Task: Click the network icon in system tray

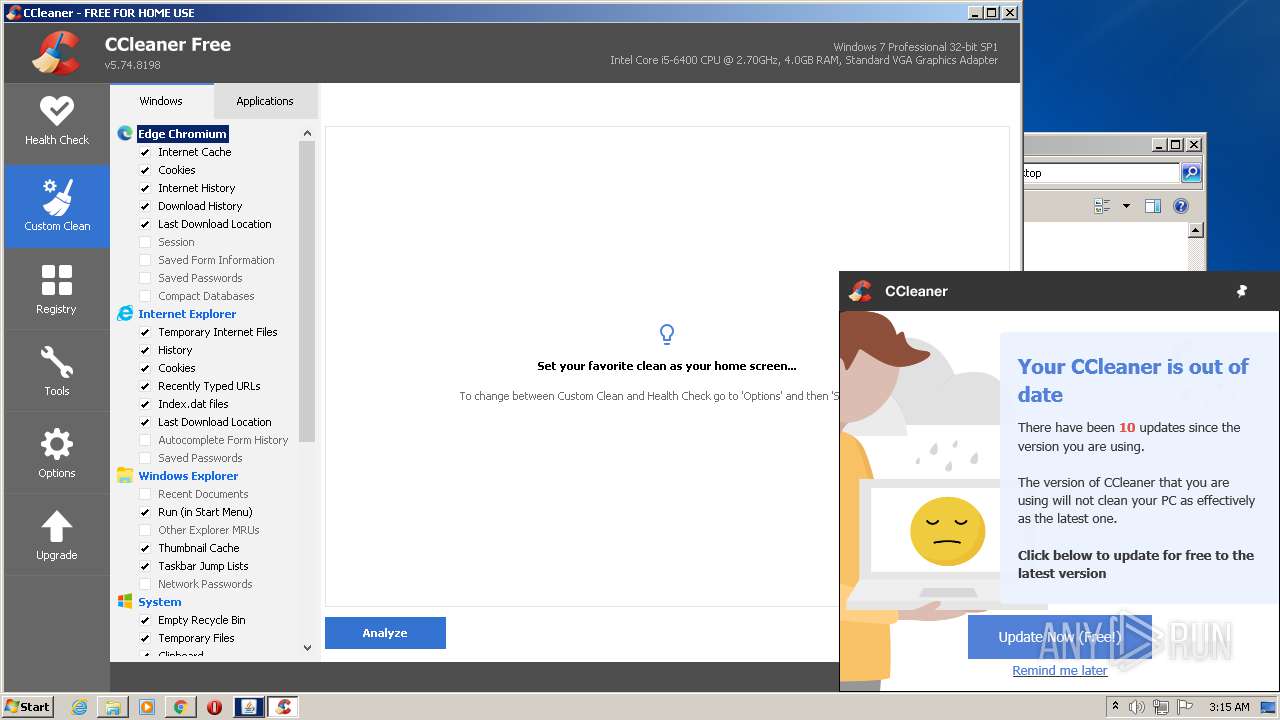Action: (1159, 707)
